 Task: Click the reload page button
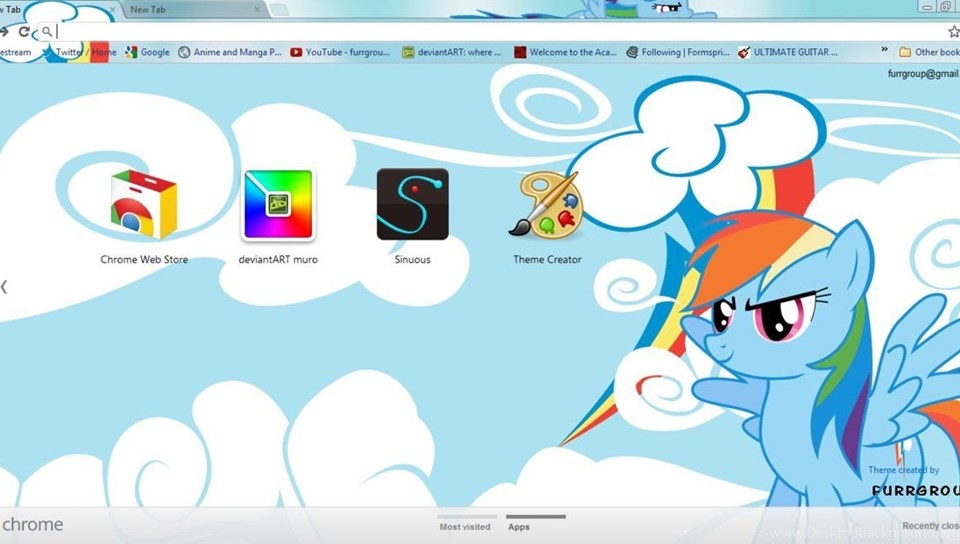(24, 31)
